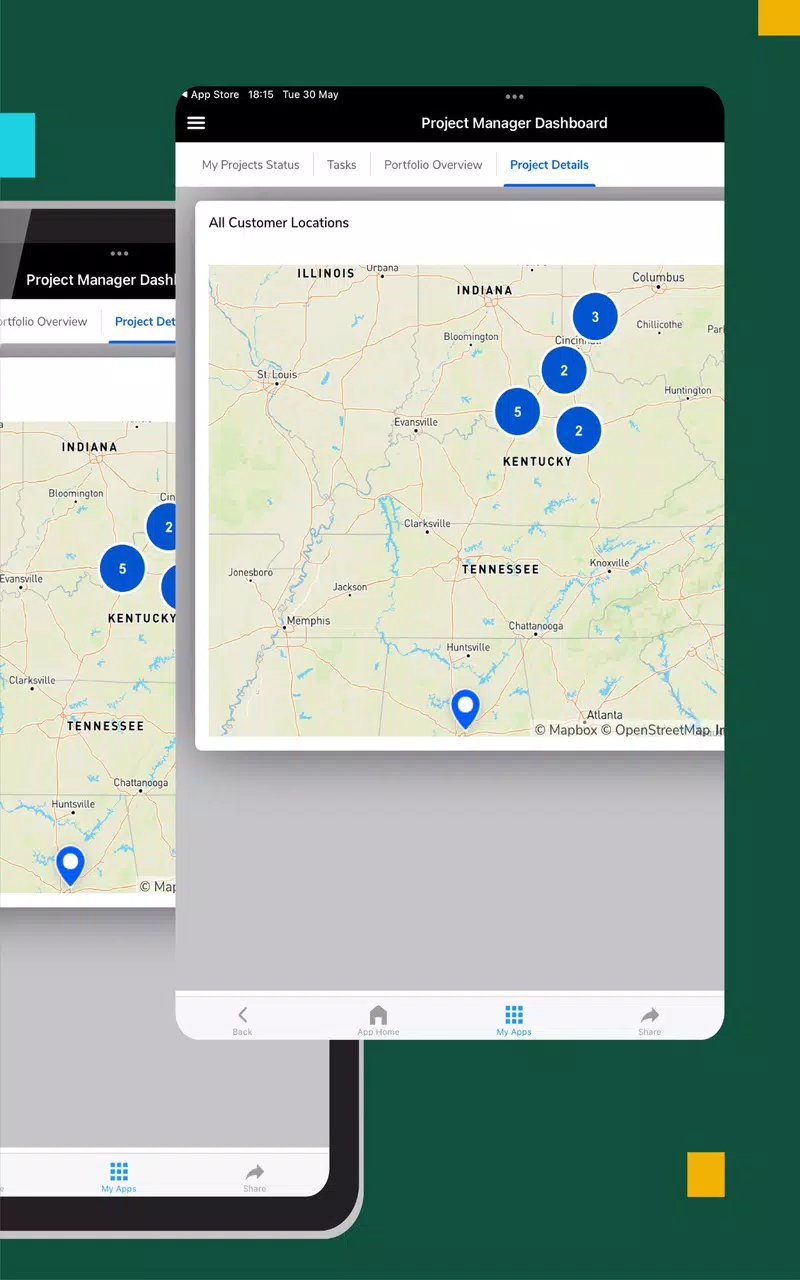800x1280 pixels.
Task: Tap the lower cluster marker labeled 2 near Kentucky
Action: pyautogui.click(x=579, y=431)
